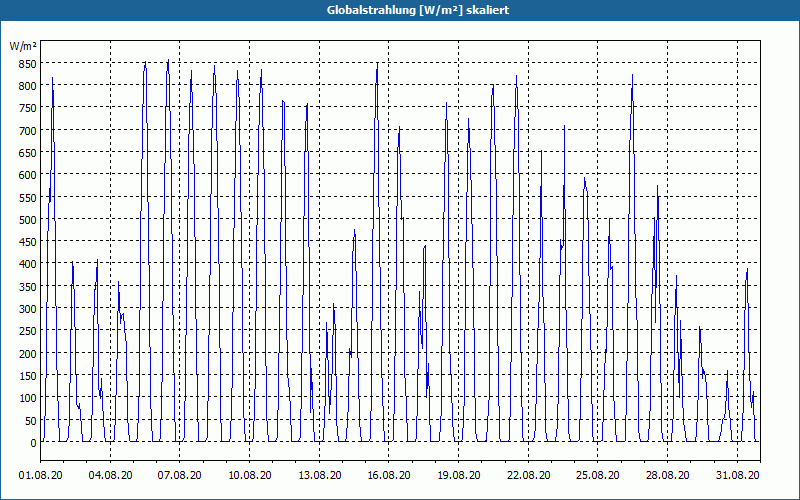Select the 19.08.20 date axis label
The height and width of the screenshot is (500, 800).
pyautogui.click(x=459, y=475)
